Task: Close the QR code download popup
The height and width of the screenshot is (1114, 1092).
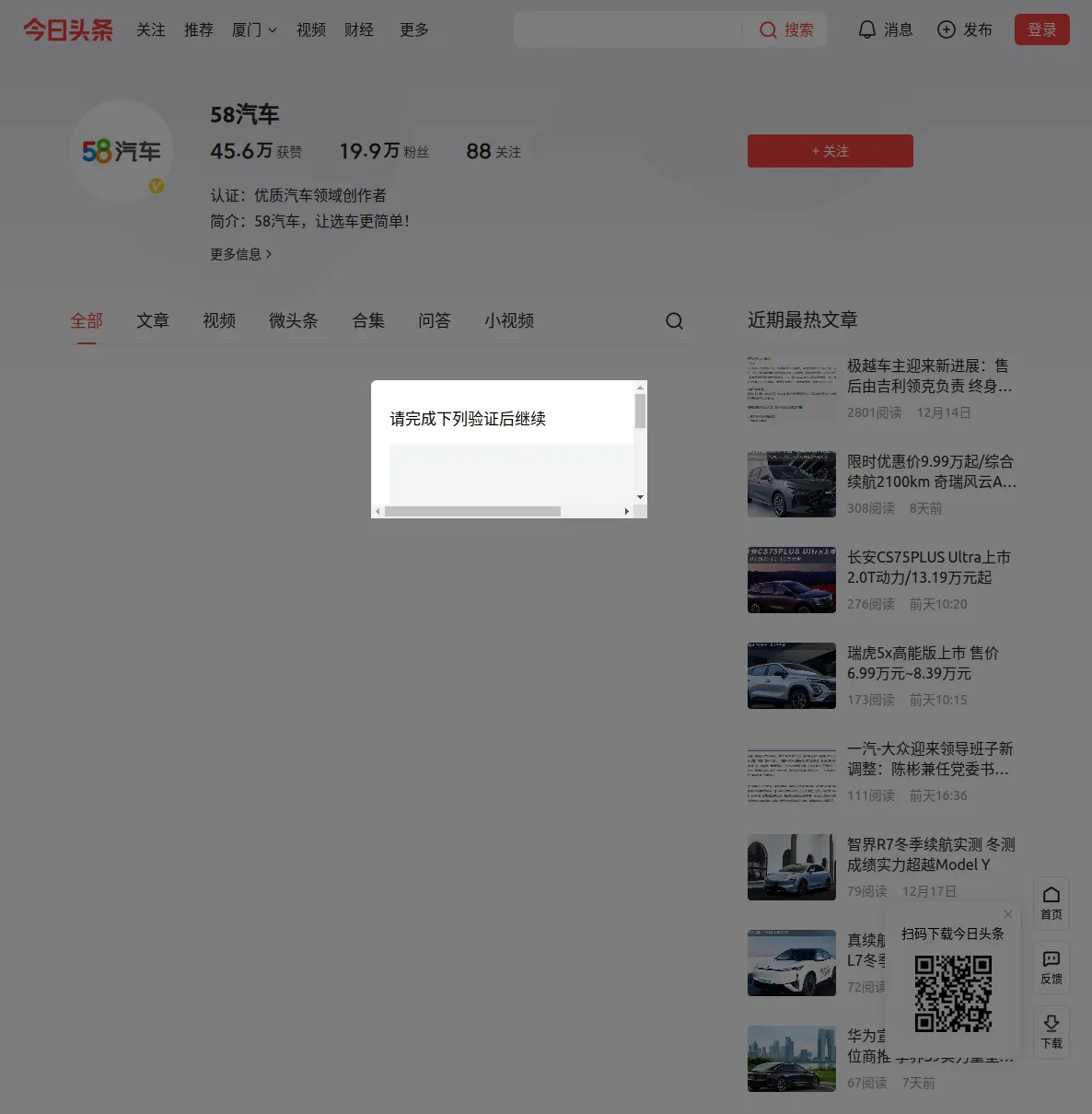Action: tap(1008, 914)
